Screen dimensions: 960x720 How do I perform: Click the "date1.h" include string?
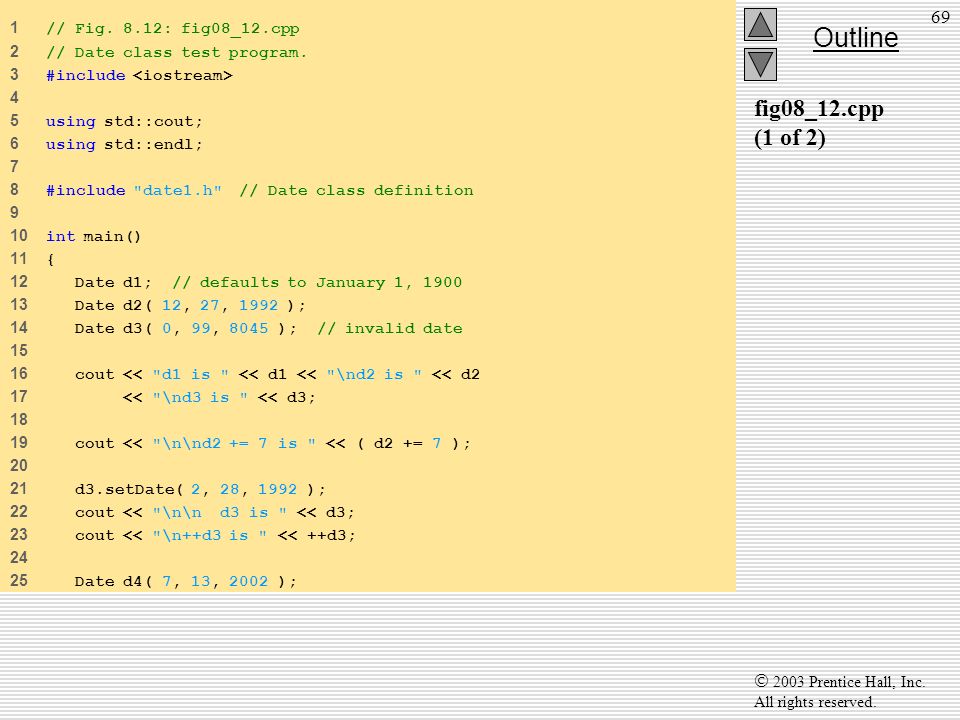pyautogui.click(x=178, y=190)
